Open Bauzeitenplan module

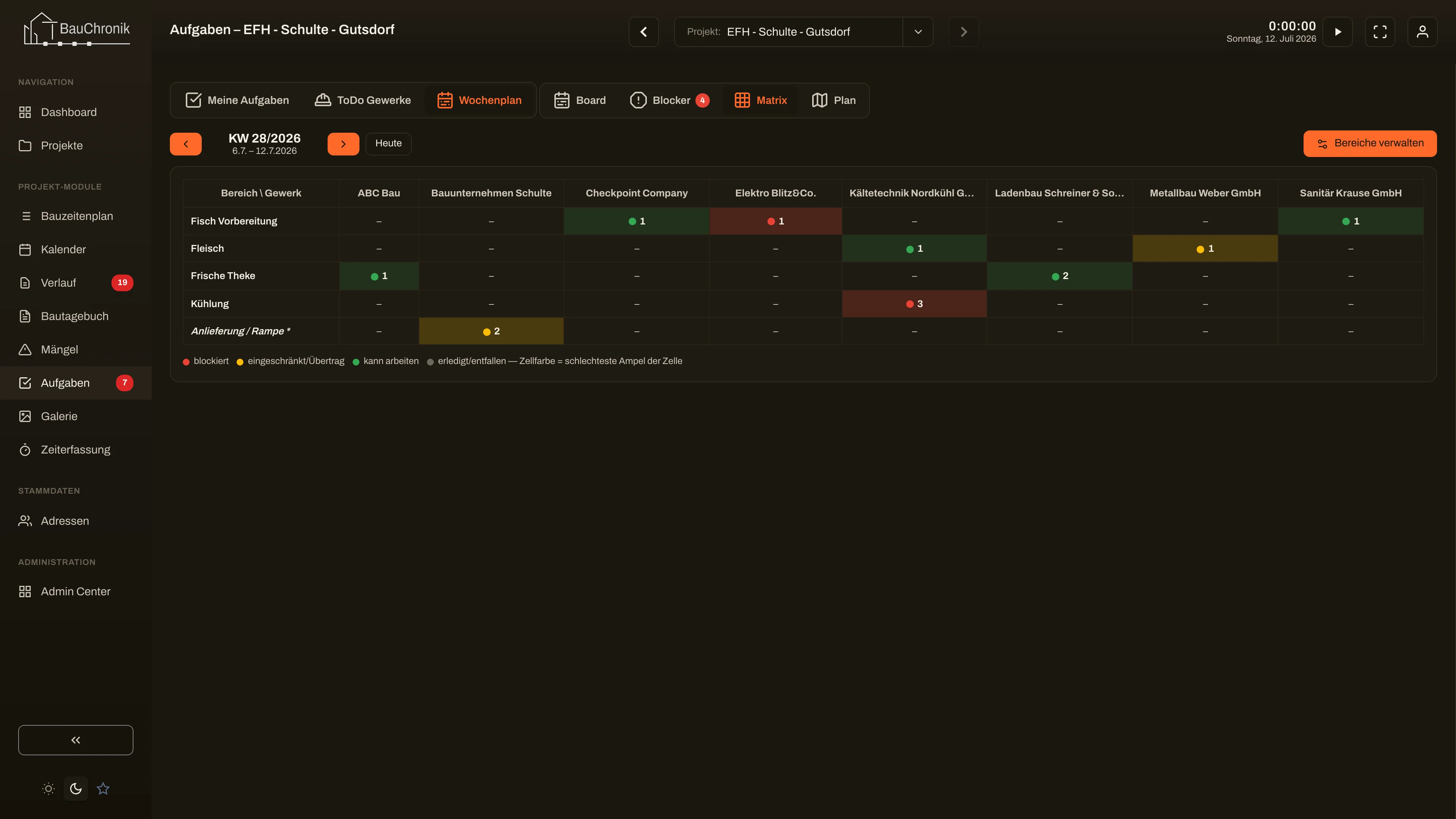(x=76, y=216)
